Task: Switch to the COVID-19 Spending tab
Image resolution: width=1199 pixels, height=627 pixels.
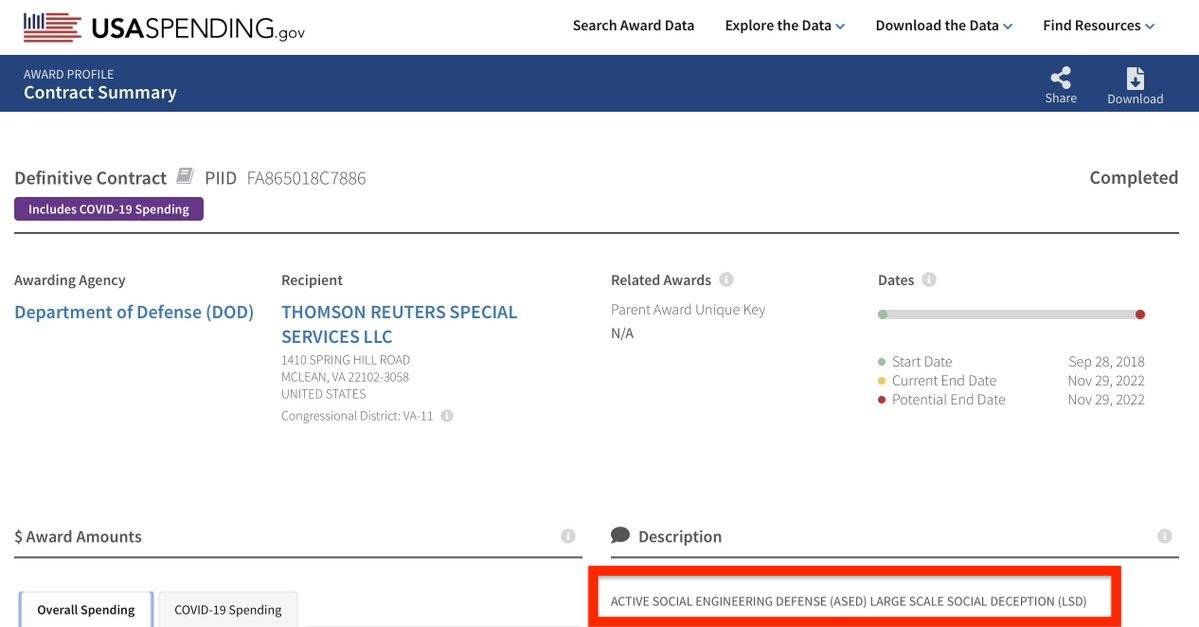Action: coord(228,609)
